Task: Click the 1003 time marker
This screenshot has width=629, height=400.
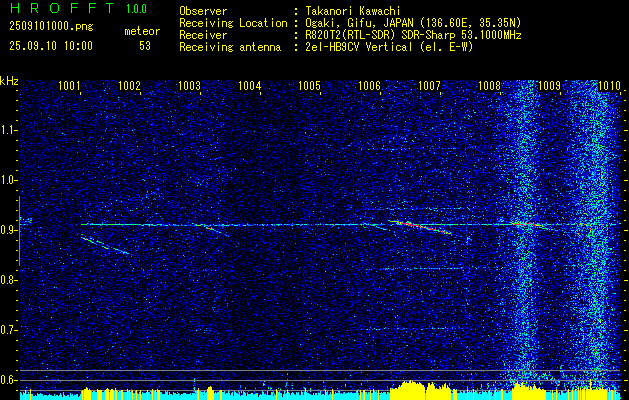Action: click(189, 85)
